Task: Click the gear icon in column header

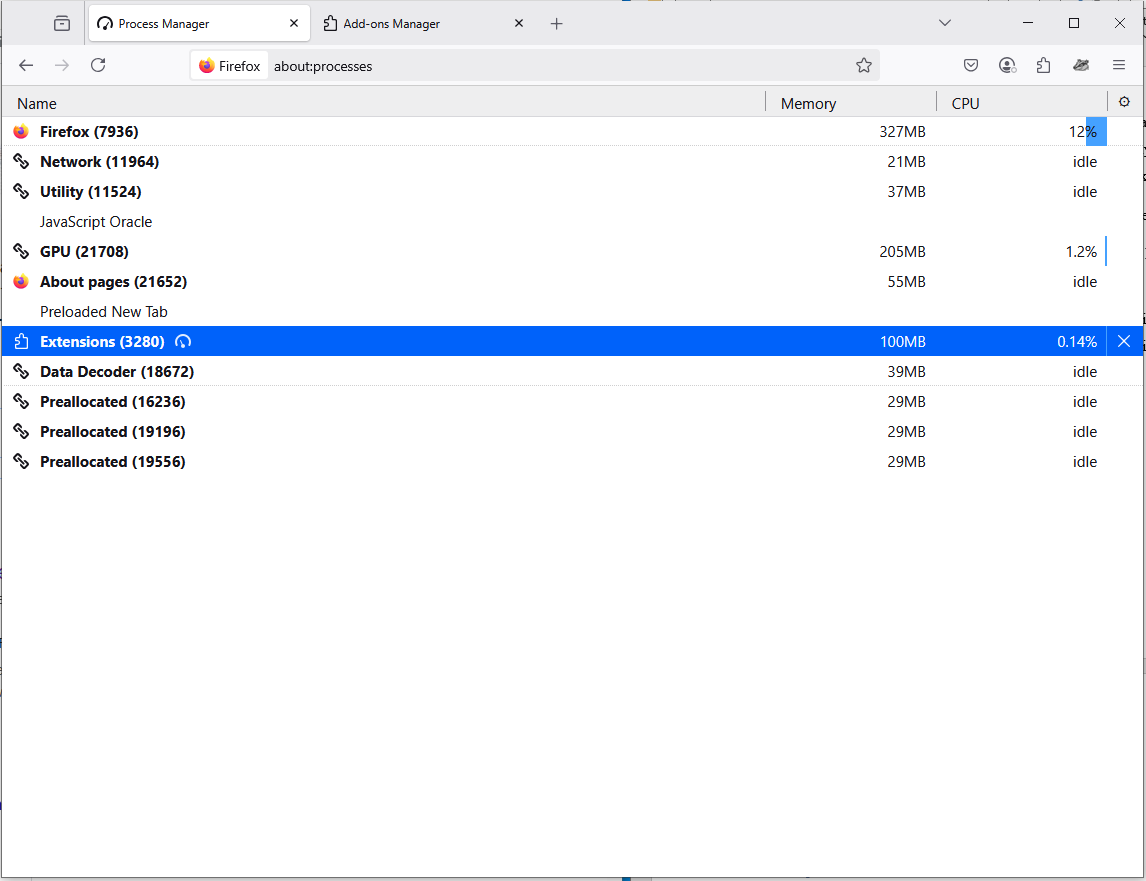Action: click(1124, 102)
